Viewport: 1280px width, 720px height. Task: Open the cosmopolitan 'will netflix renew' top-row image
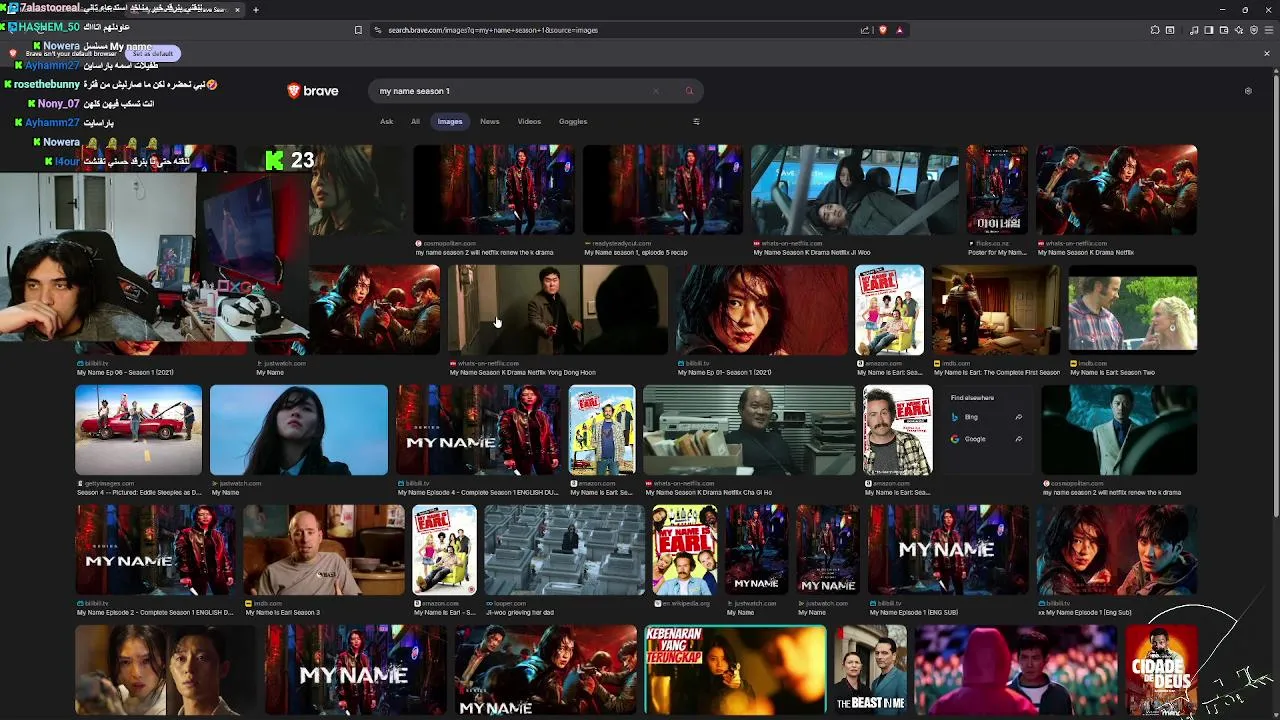click(494, 190)
